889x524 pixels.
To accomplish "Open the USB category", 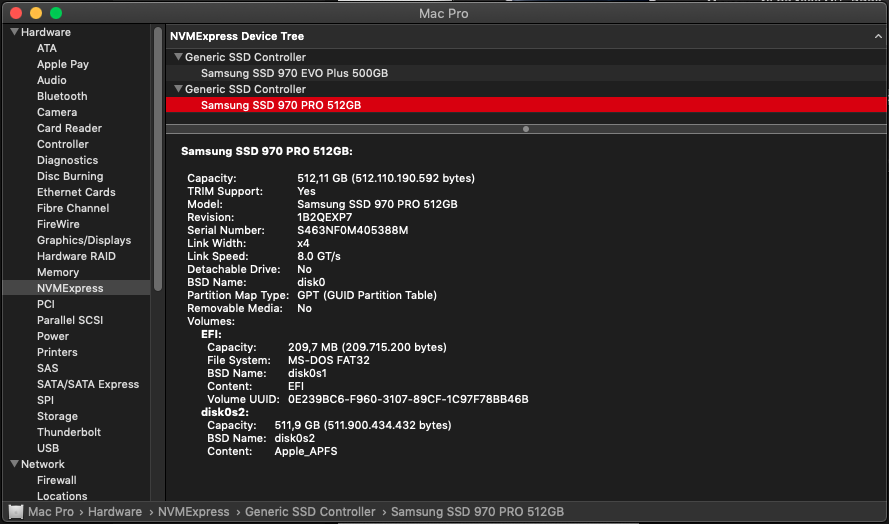I will 48,448.
